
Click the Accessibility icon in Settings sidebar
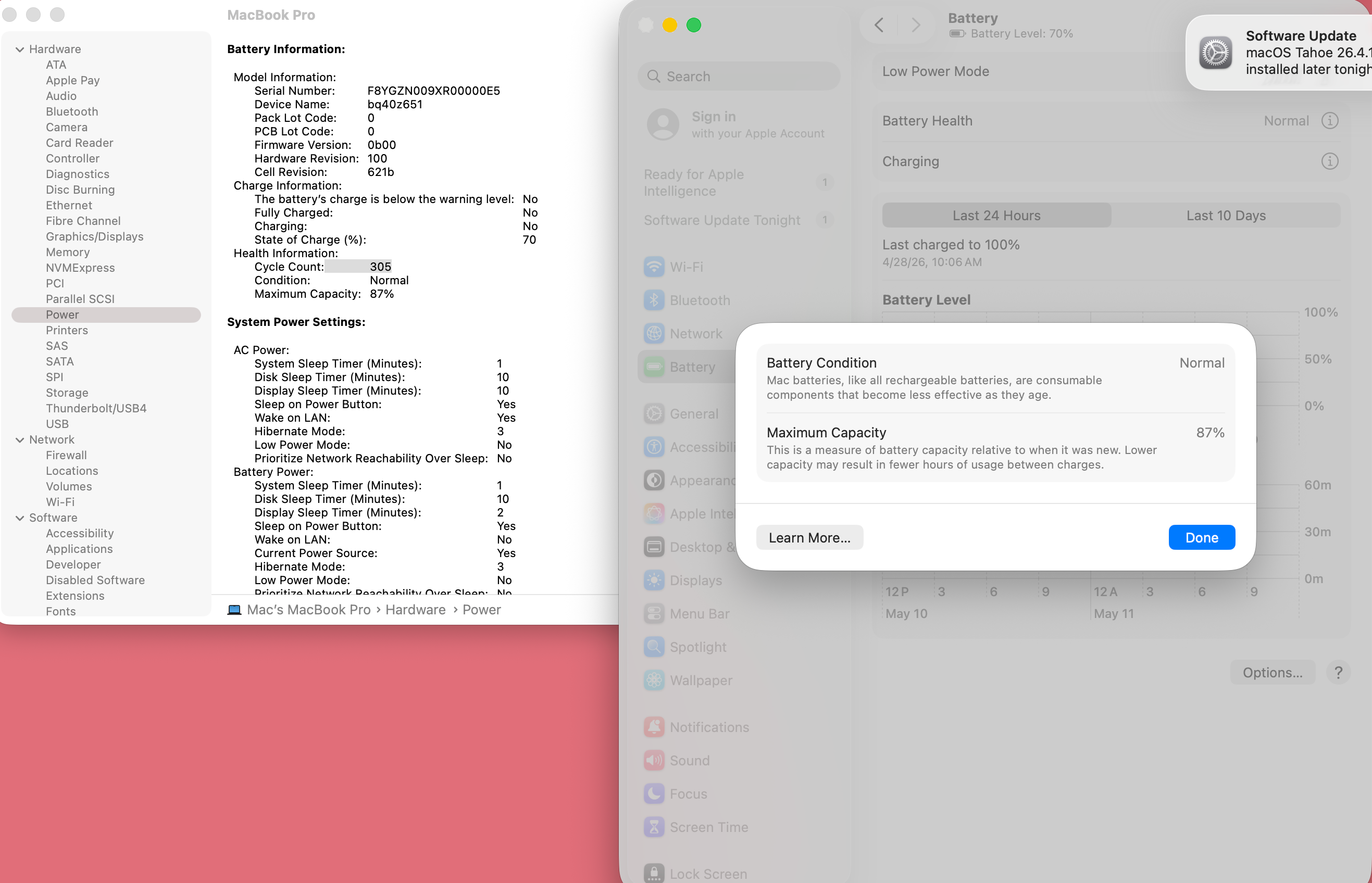(x=654, y=447)
